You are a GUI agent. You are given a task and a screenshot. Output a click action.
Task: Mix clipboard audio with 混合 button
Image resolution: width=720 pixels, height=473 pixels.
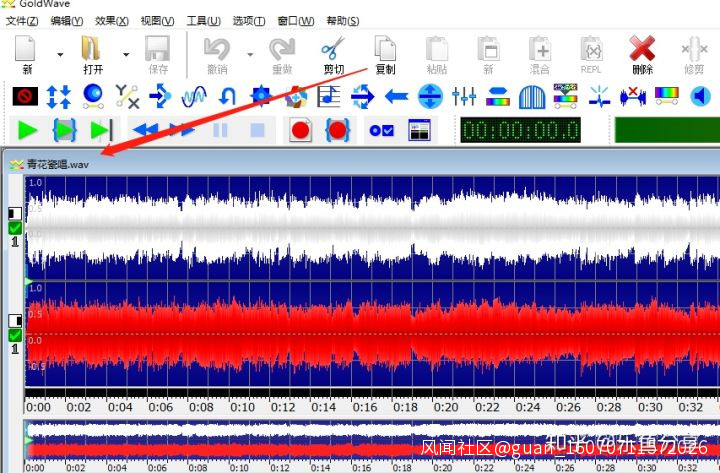540,55
